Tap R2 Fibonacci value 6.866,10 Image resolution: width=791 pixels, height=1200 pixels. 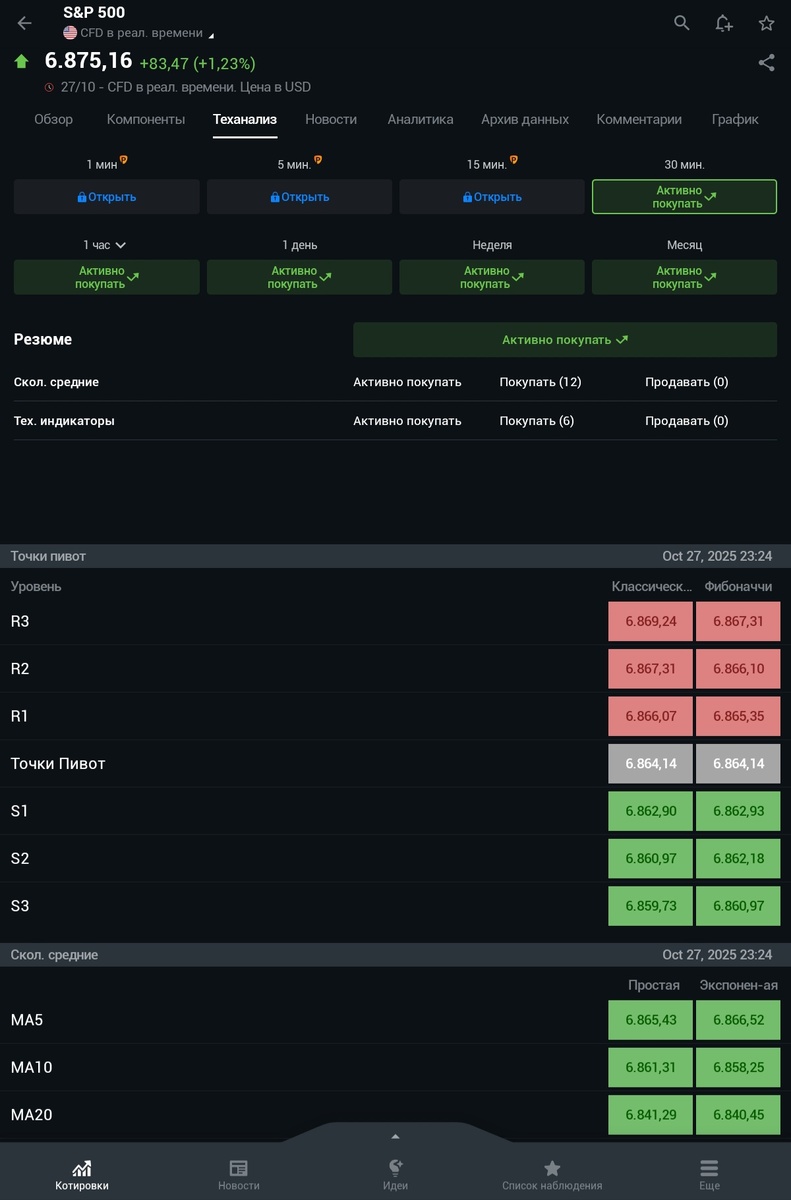pos(738,668)
